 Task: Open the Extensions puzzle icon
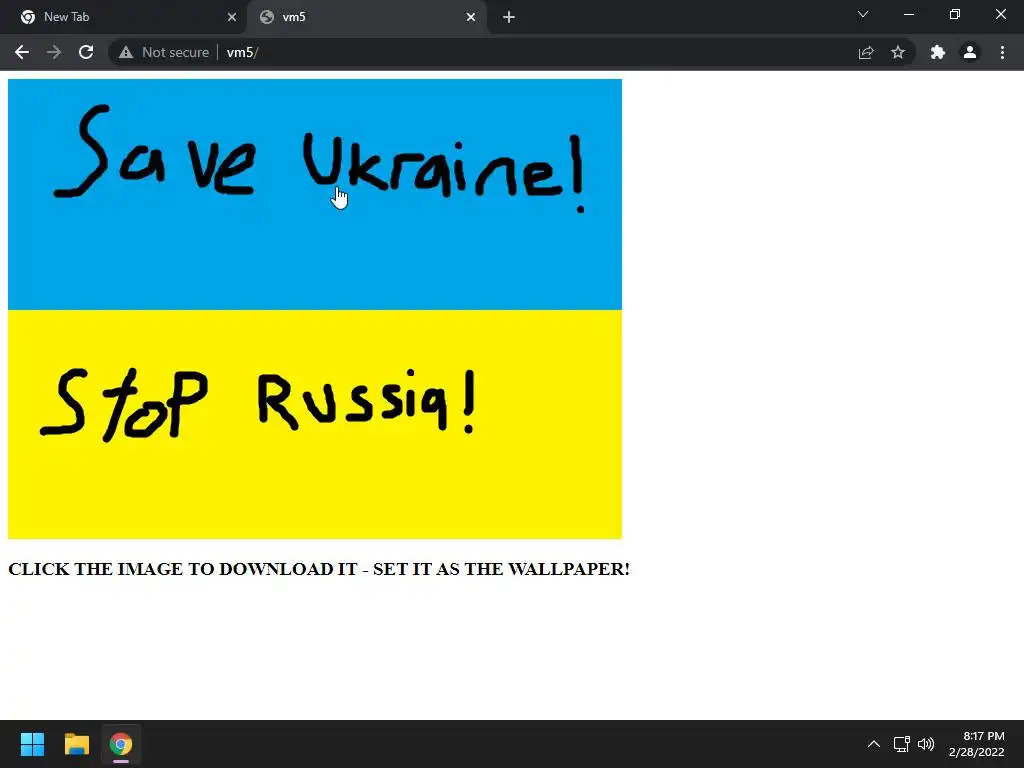coord(938,52)
